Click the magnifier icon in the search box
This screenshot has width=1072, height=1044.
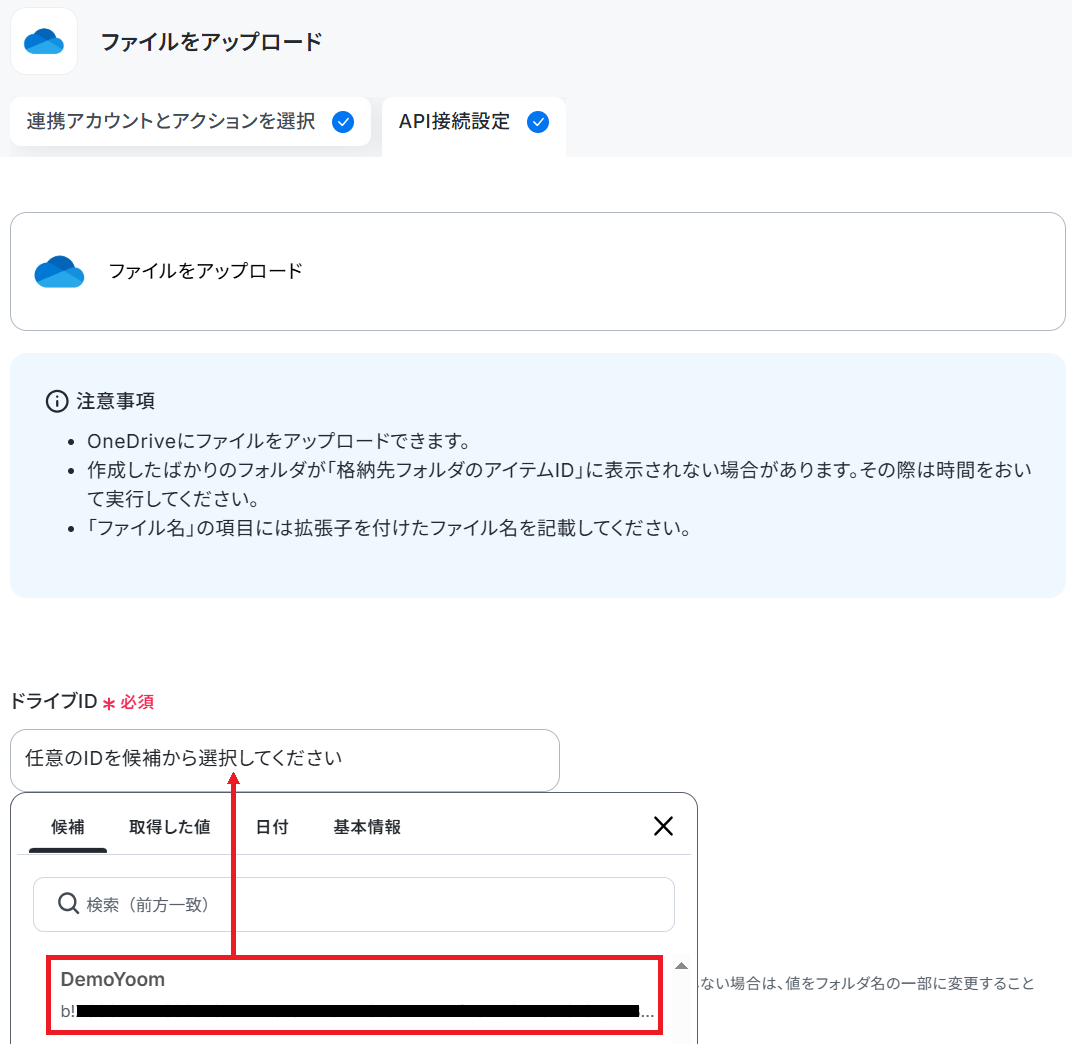tap(68, 903)
